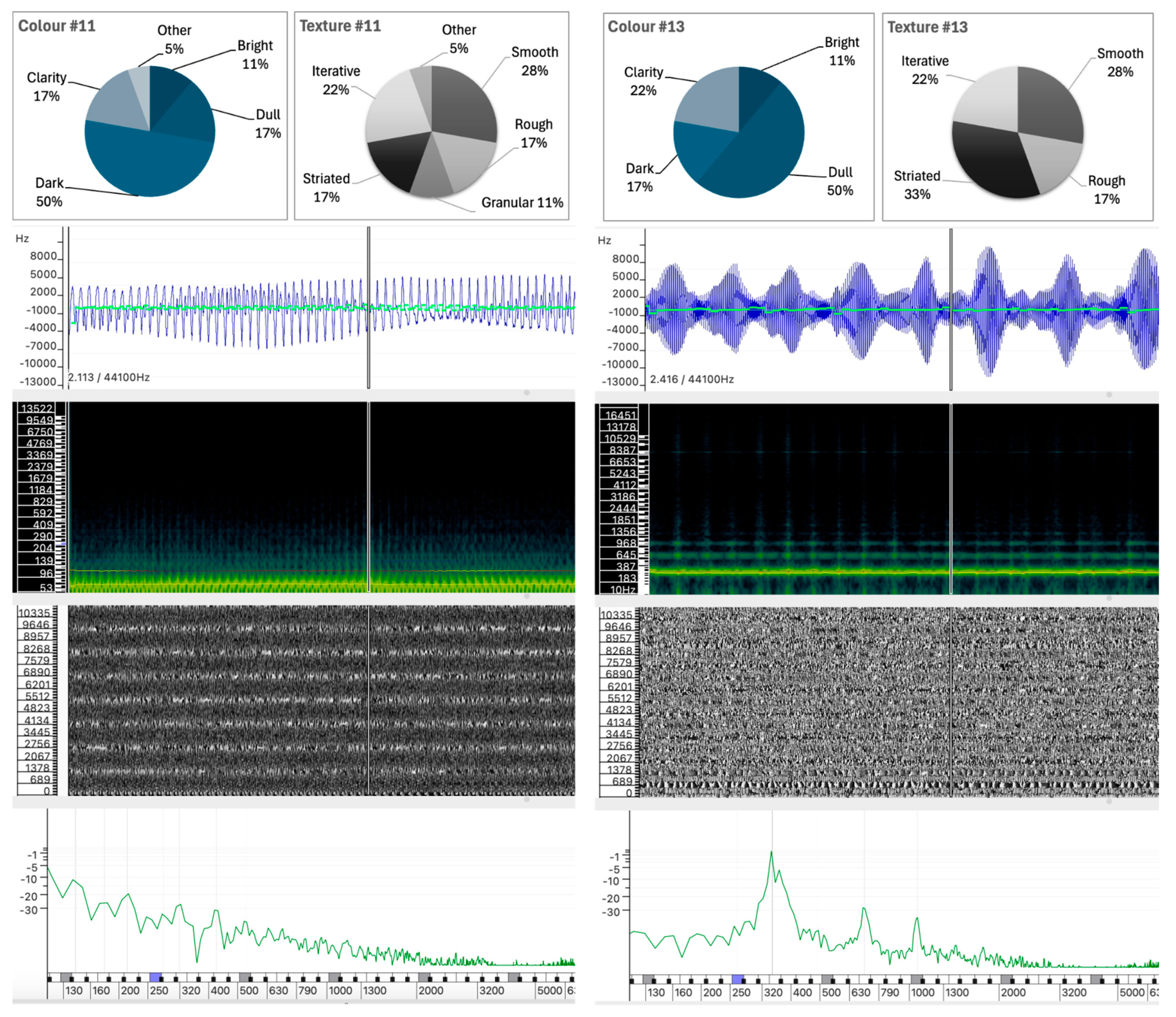
Task: Click the 'Colour #11' chart title
Action: point(57,26)
